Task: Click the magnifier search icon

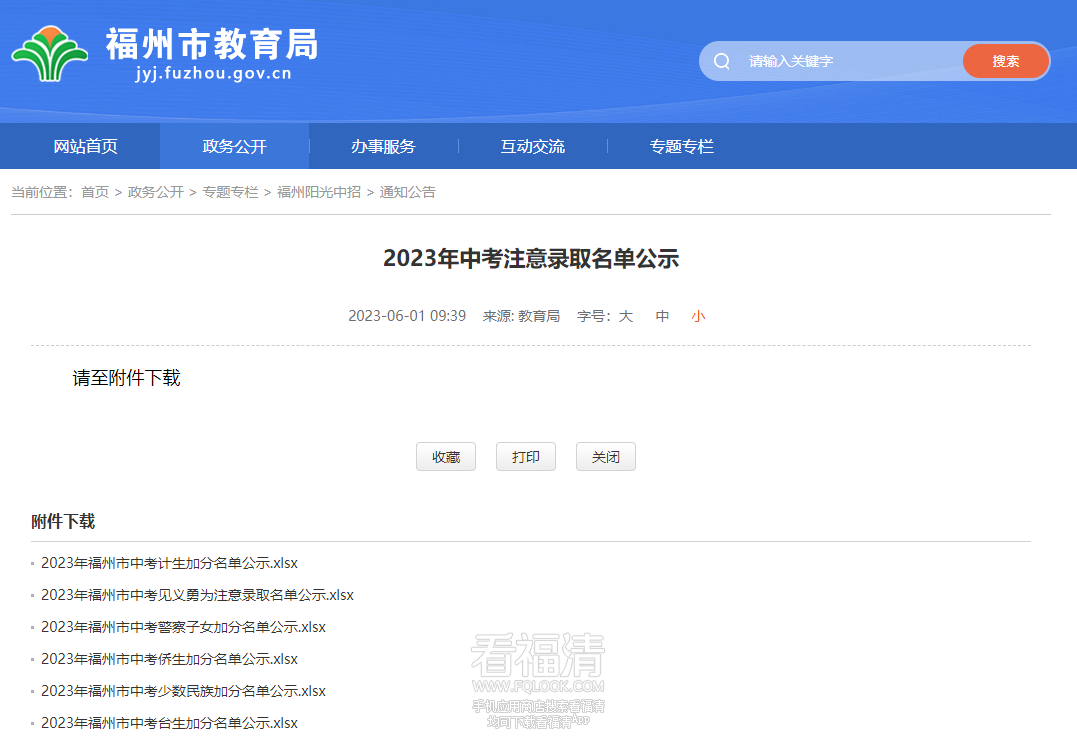Action: 721,61
